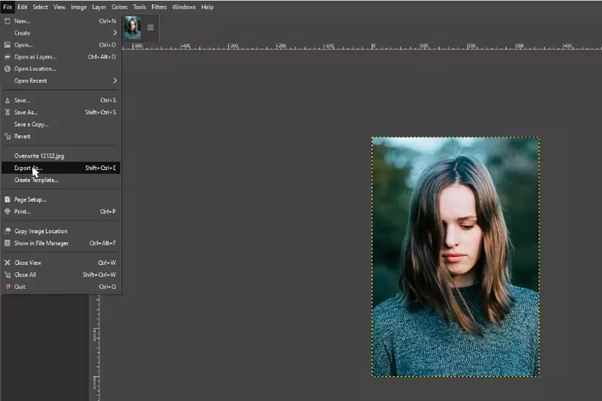This screenshot has height=401, width=602.
Task: Open the Colors menu
Action: coord(119,7)
